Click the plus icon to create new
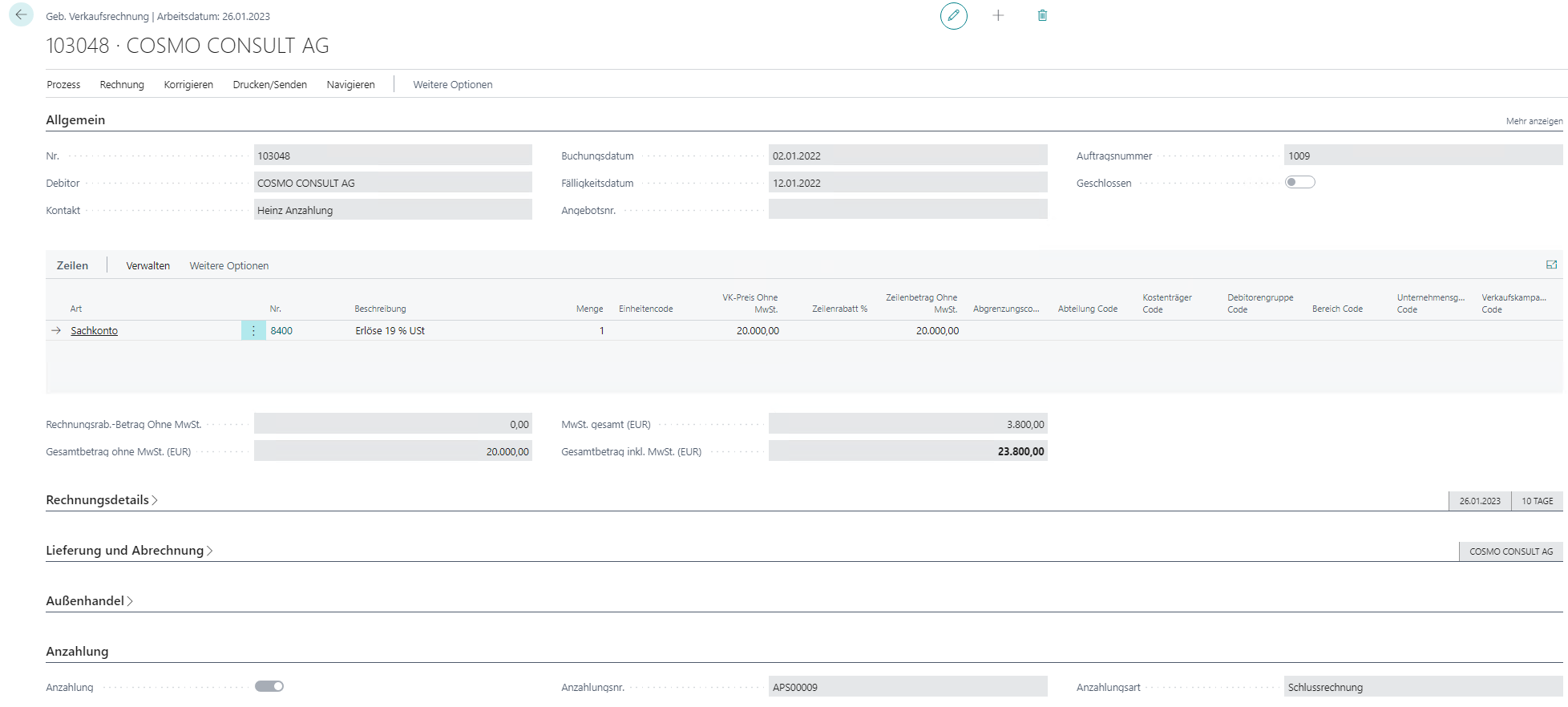Viewport: 1568px width, 707px height. pyautogui.click(x=998, y=15)
